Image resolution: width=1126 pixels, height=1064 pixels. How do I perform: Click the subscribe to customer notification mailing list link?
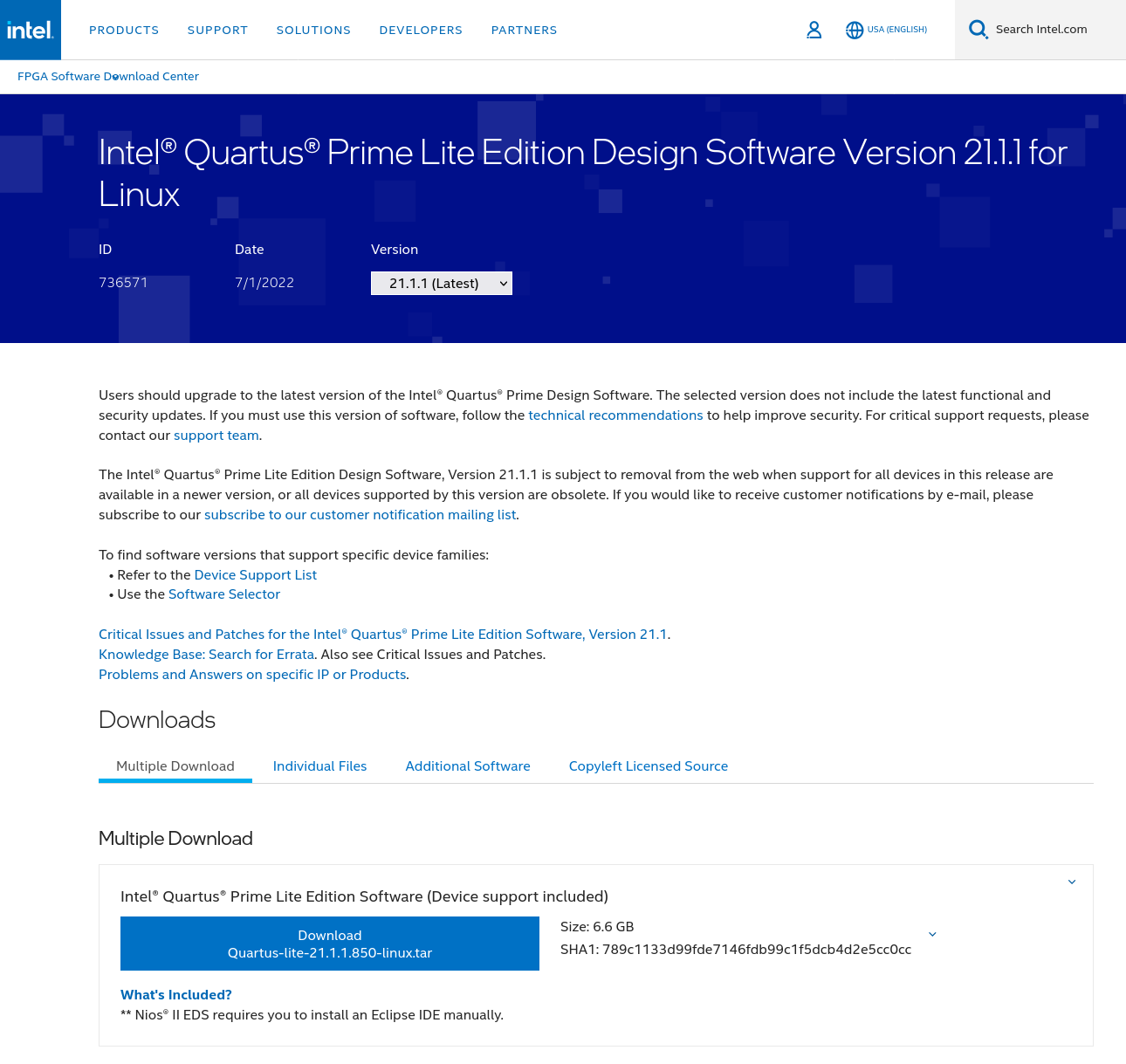[360, 514]
